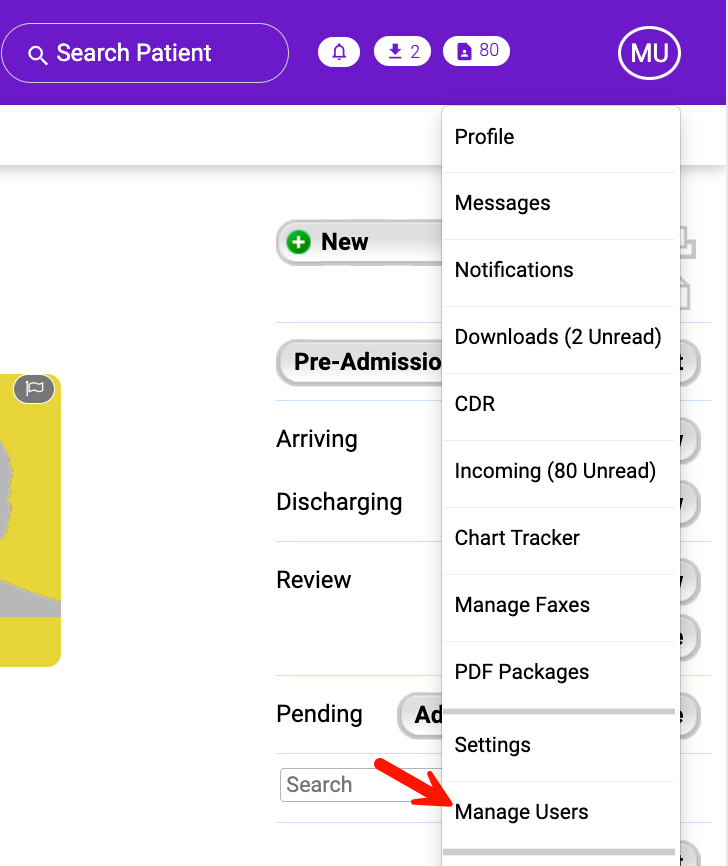Viewport: 728px width, 866px height.
Task: Click the MU user avatar
Action: tap(649, 53)
